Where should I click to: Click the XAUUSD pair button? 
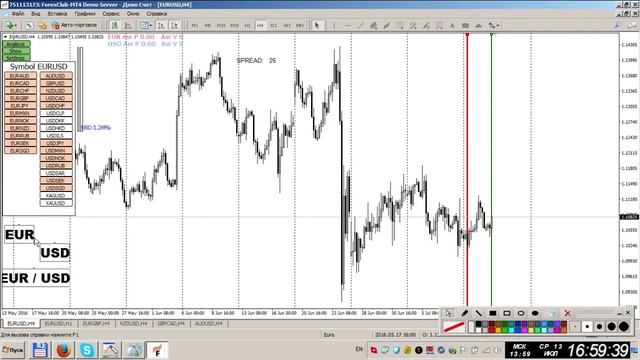56,203
